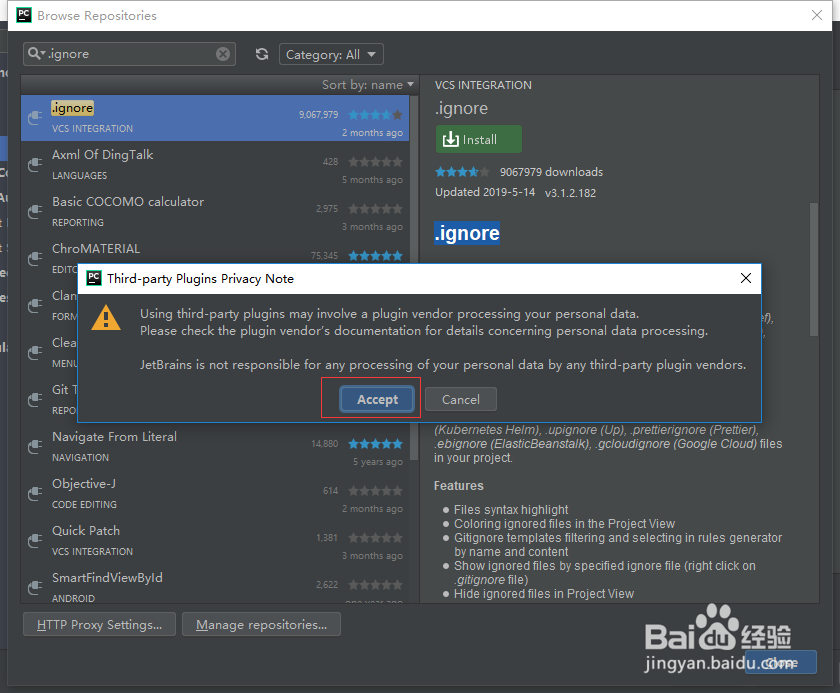
Task: Click the Features heading
Action: point(459,486)
